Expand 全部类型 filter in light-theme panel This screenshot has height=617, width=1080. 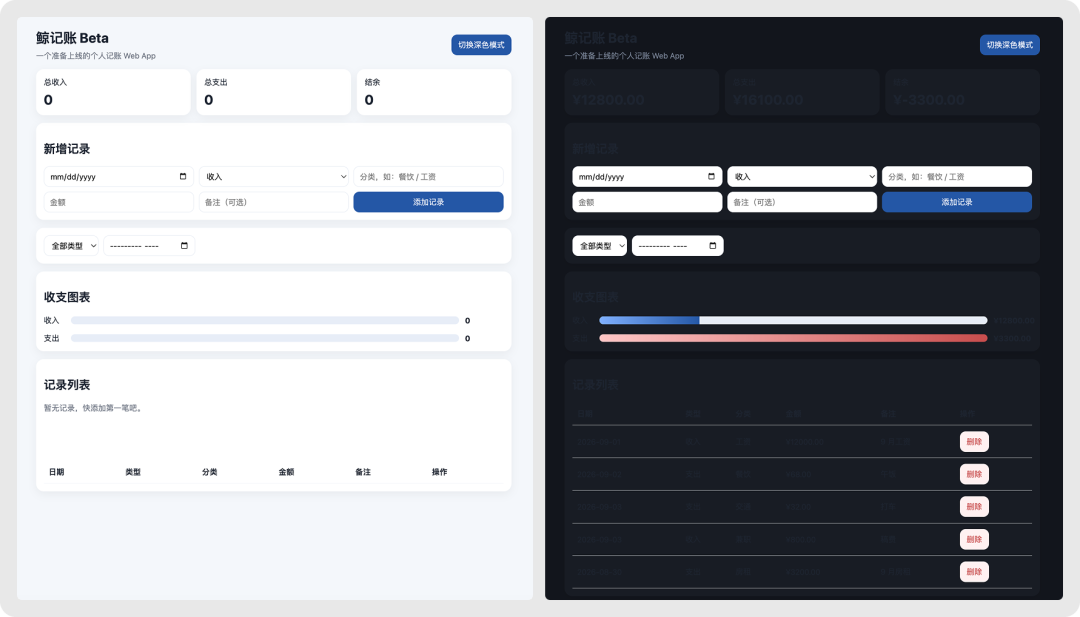click(x=72, y=245)
